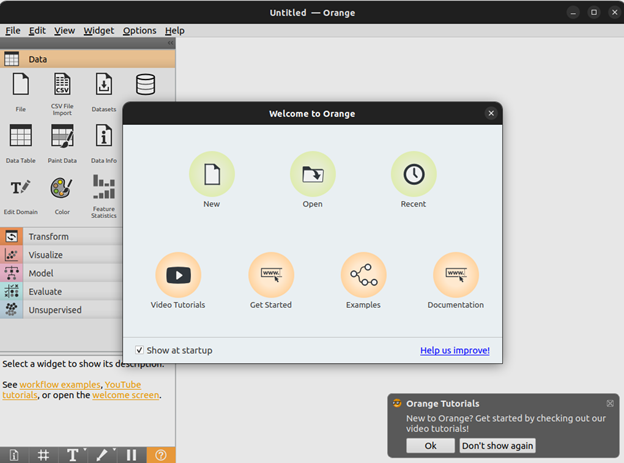Add the File widget
This screenshot has height=463, width=624.
[x=21, y=92]
